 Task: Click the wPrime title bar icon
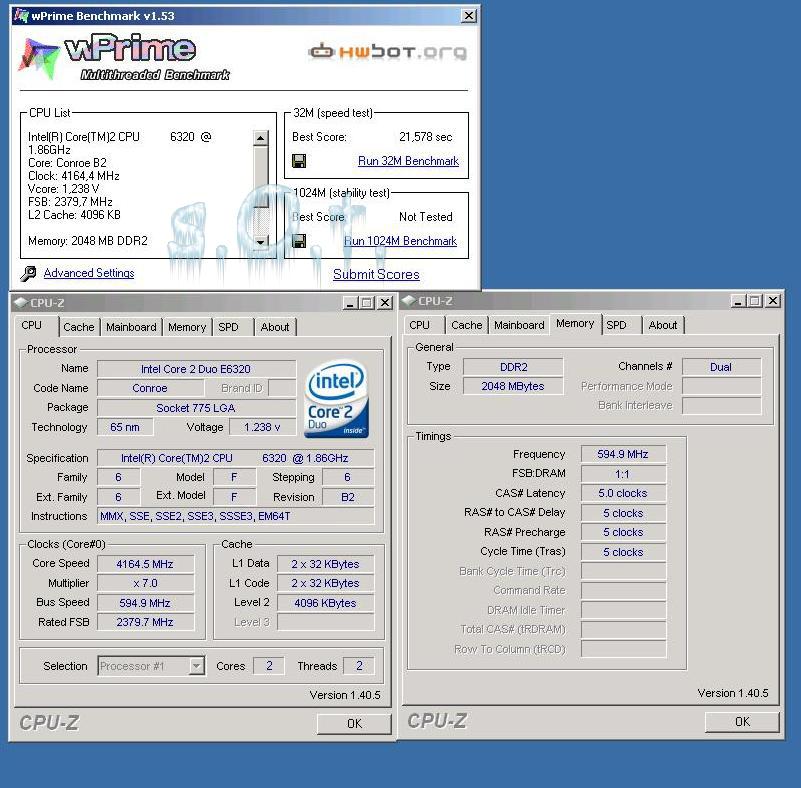pyautogui.click(x=21, y=16)
